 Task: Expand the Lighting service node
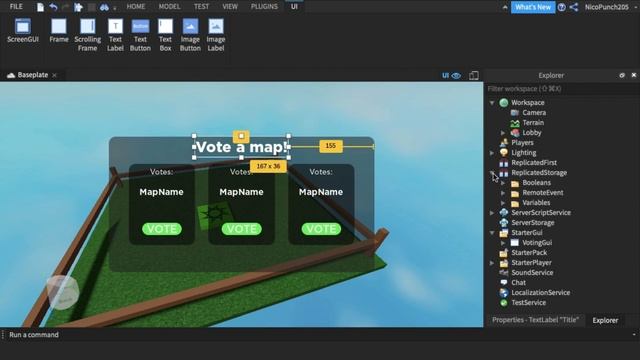click(492, 153)
